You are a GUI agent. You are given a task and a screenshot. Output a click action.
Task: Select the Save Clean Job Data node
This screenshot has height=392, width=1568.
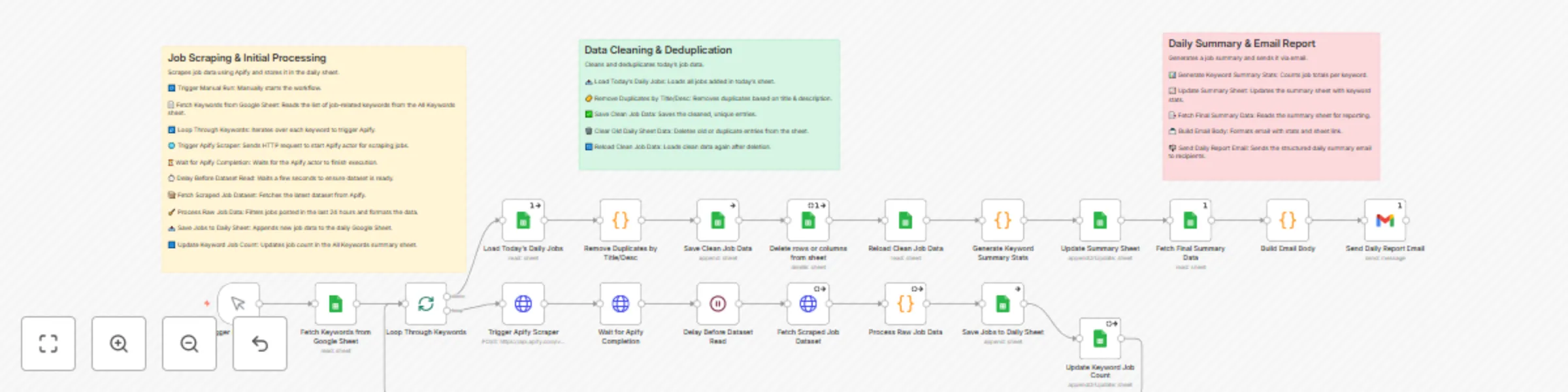718,221
